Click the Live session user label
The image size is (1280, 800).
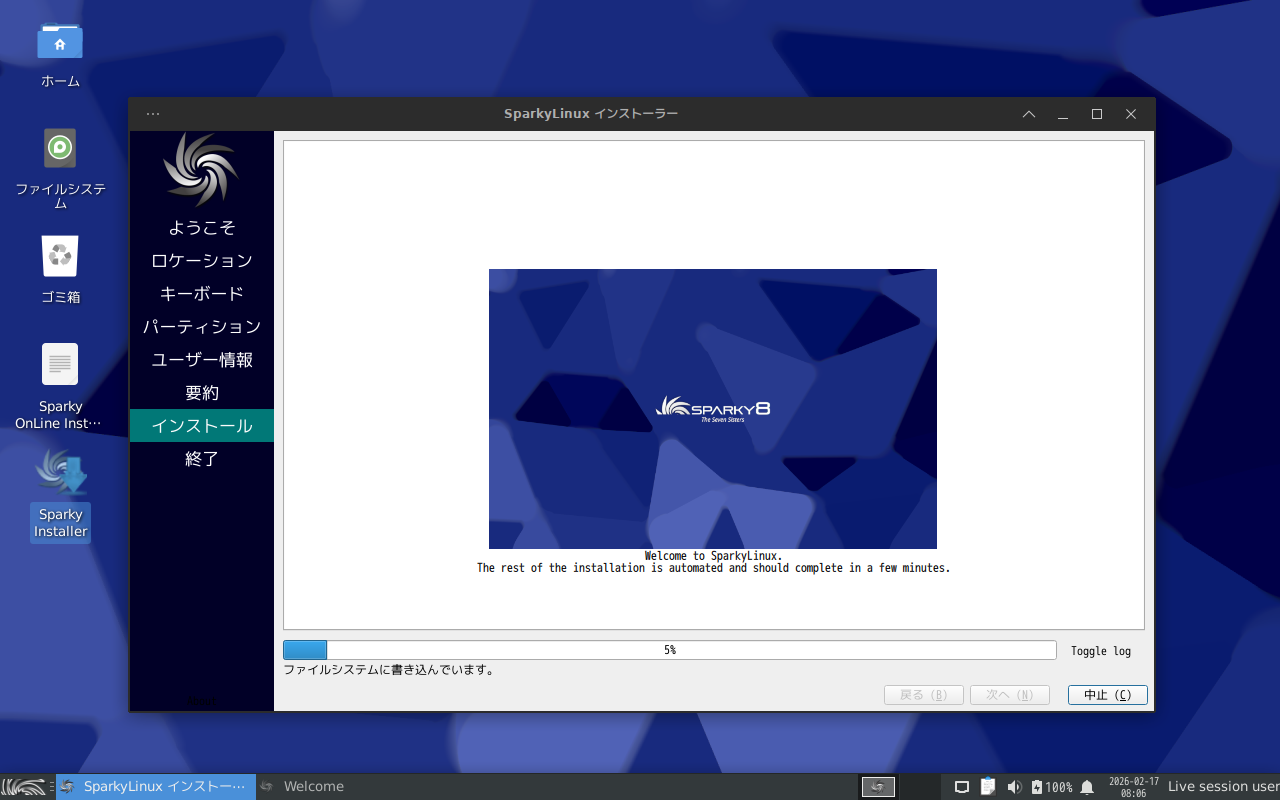point(1222,787)
